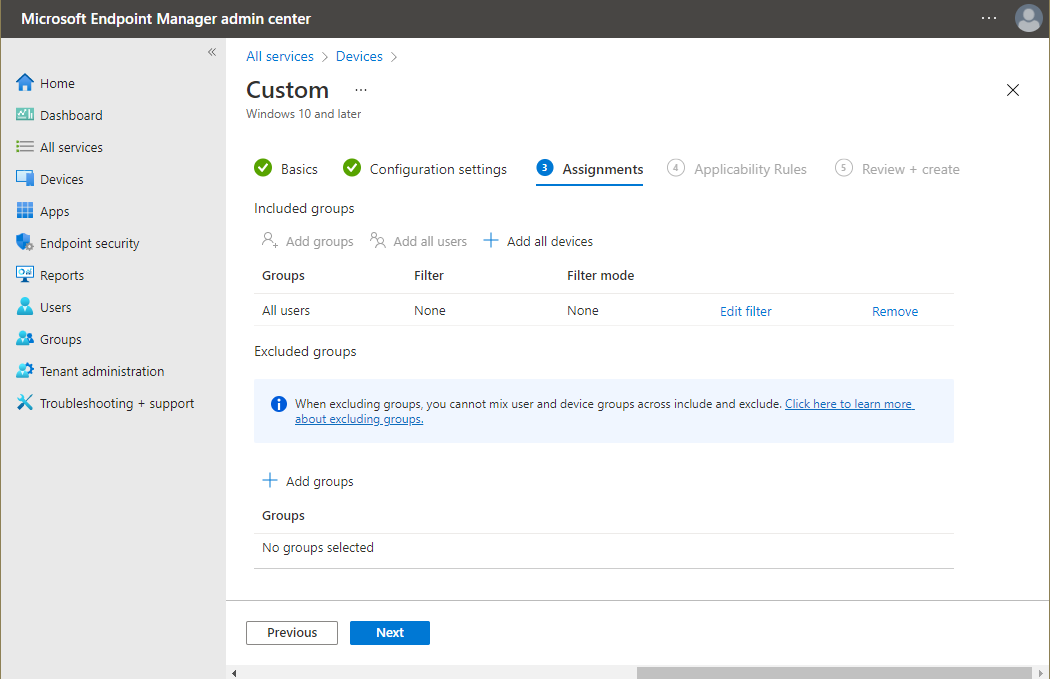Add groups under Excluded groups

click(x=307, y=481)
